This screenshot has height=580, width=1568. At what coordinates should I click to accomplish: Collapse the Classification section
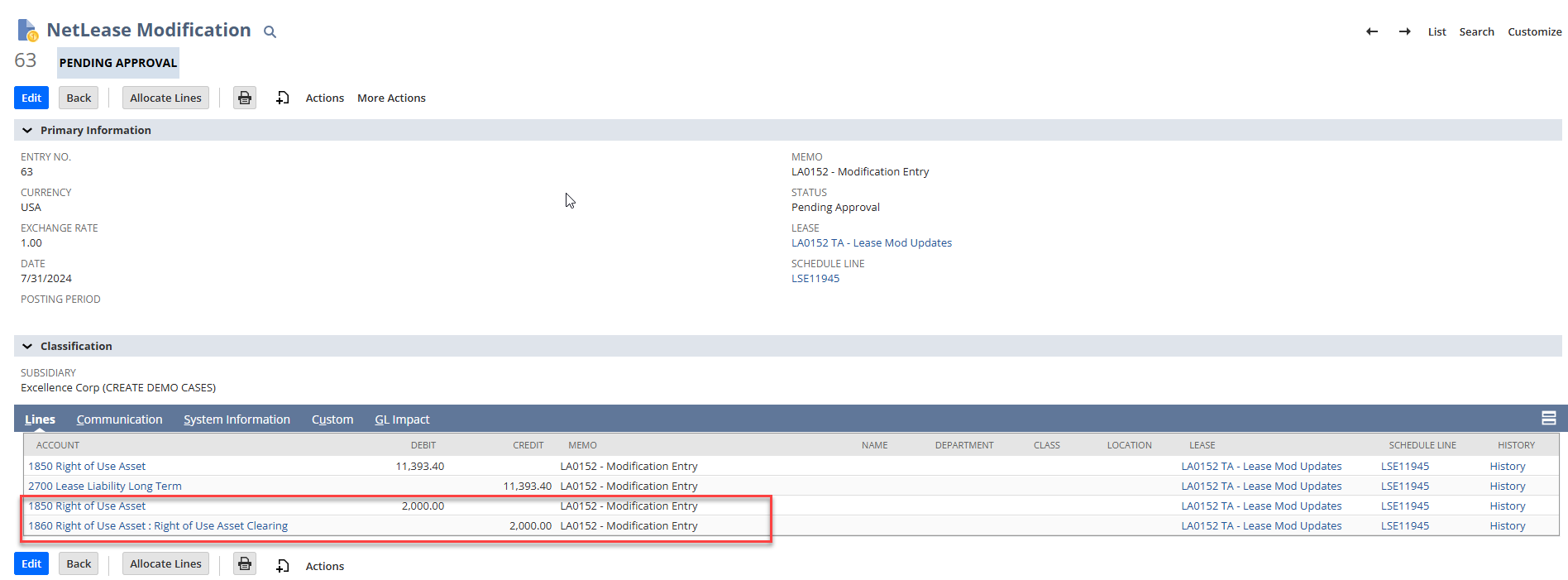pyautogui.click(x=27, y=346)
